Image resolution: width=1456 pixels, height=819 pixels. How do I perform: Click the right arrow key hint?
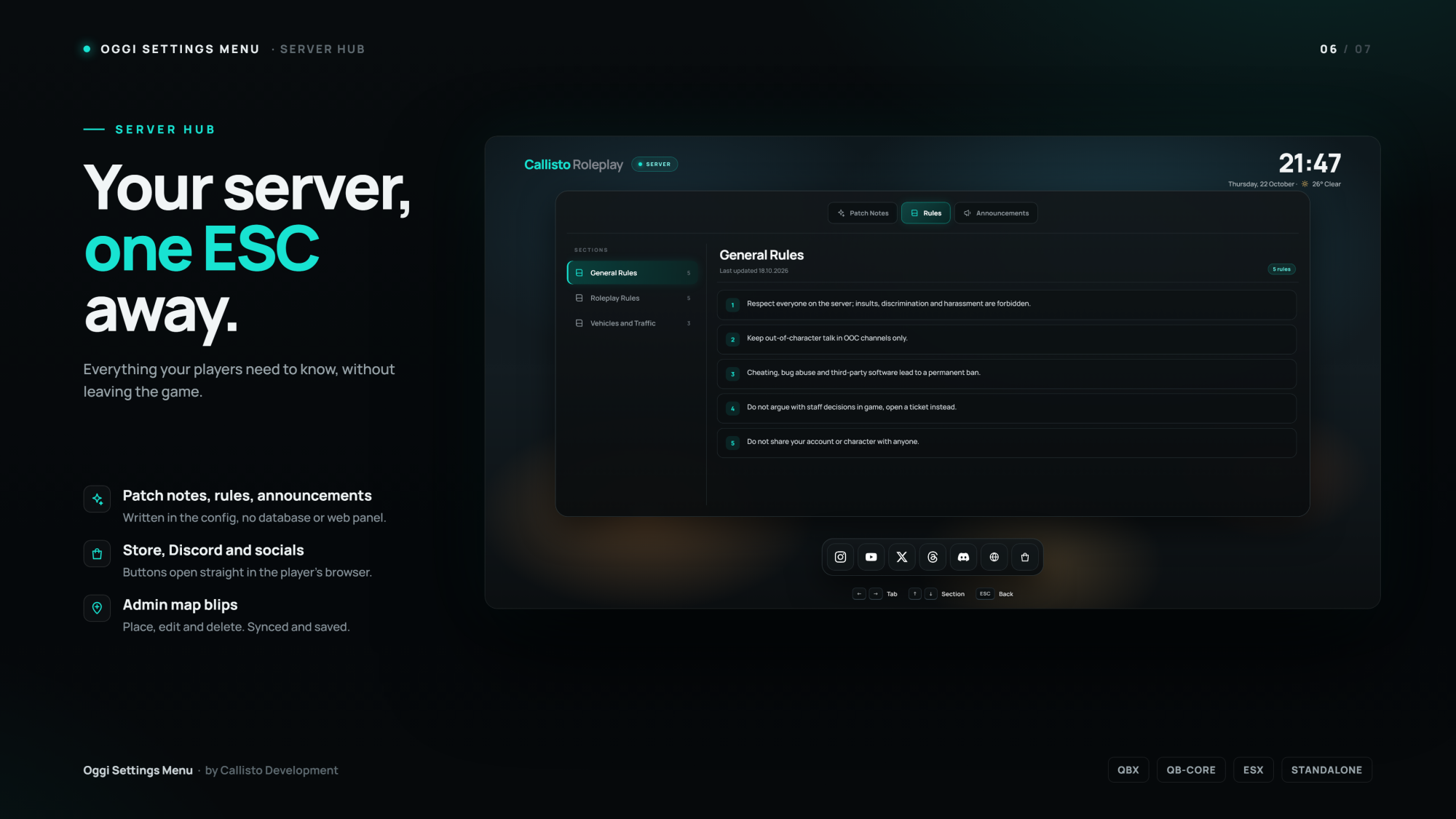876,594
